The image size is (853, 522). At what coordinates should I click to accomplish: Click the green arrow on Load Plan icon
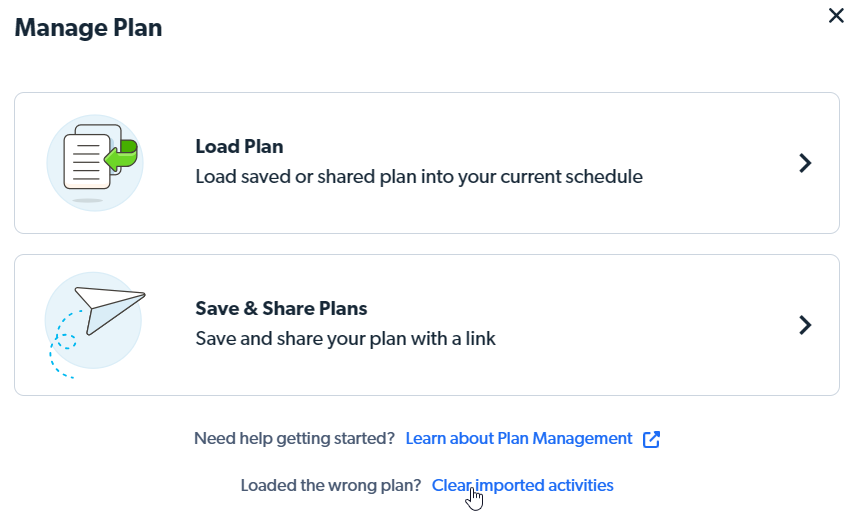(x=121, y=156)
